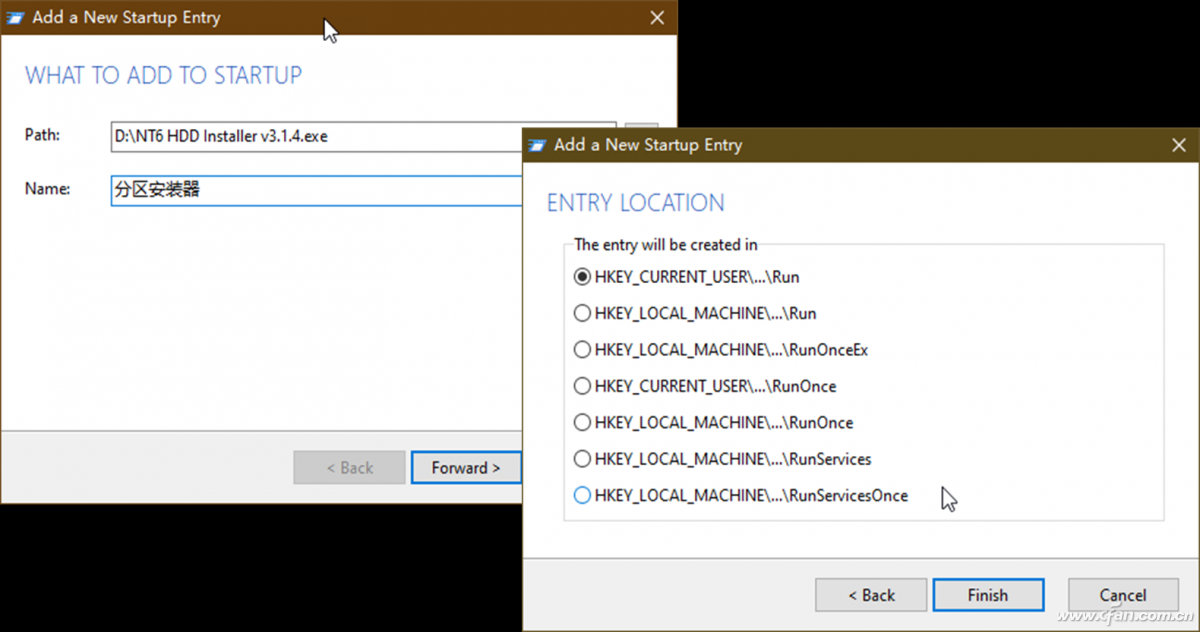The image size is (1200, 632).
Task: Select HKEY_LOCAL_MACHINE\...\RunServicesOnce option
Action: (582, 495)
